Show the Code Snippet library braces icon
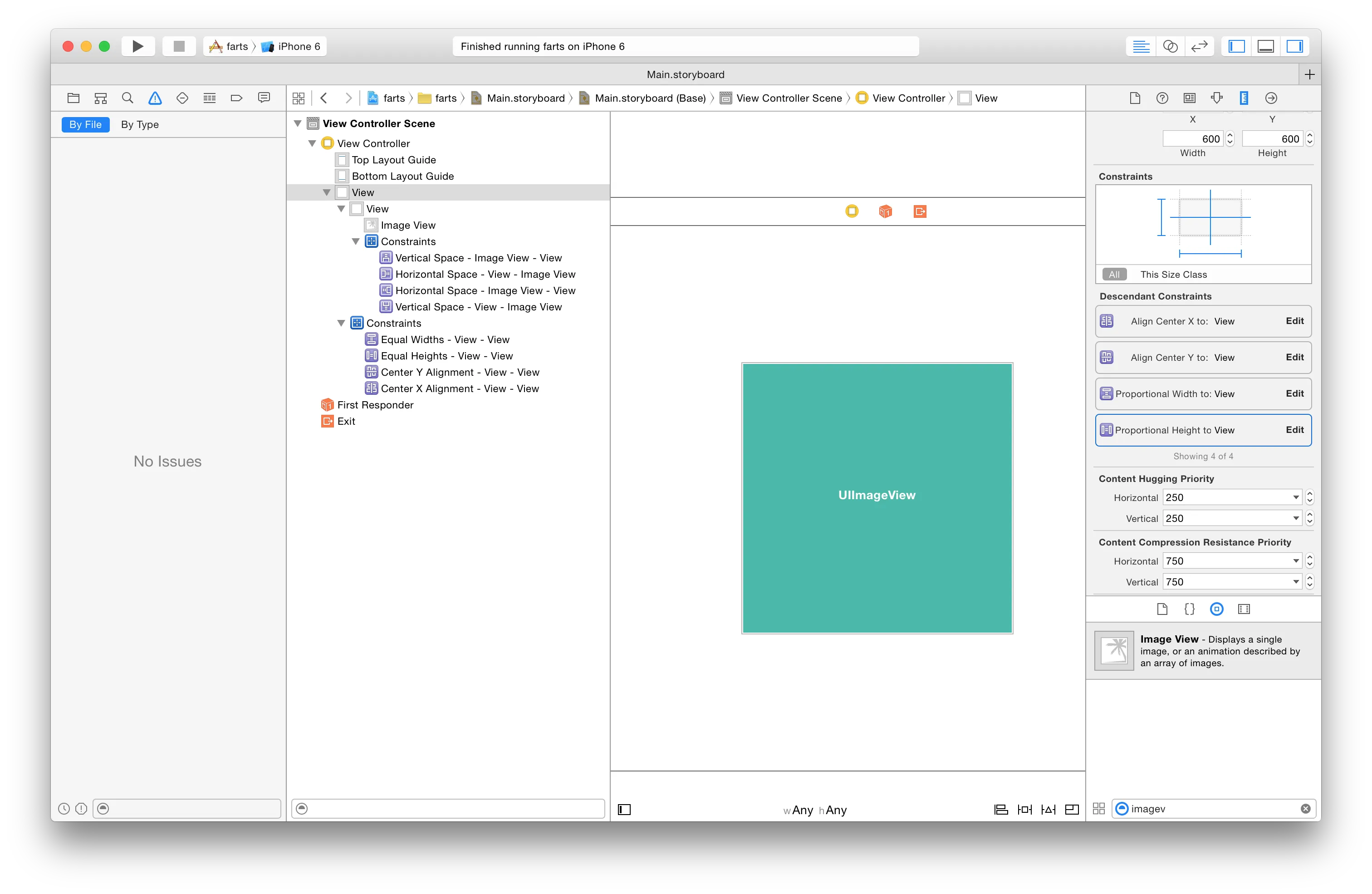Viewport: 1372px width, 894px height. [1189, 609]
